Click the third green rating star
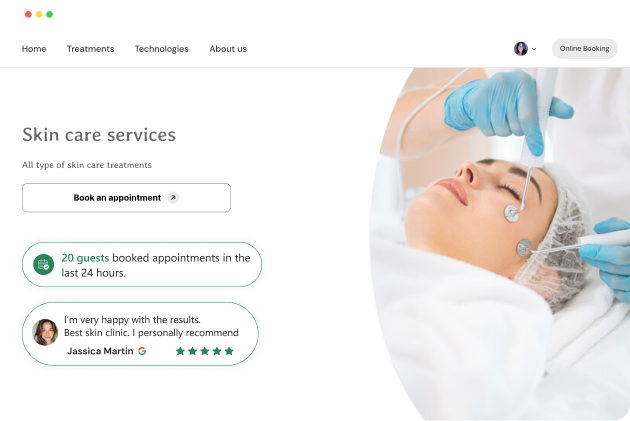This screenshot has height=421, width=630. pos(205,351)
